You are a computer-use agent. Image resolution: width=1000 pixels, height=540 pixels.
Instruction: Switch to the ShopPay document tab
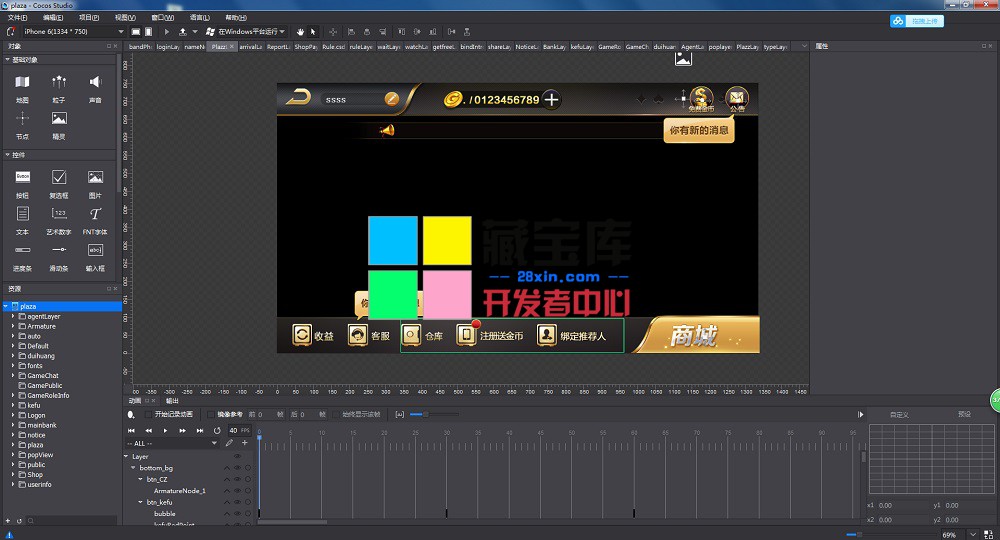click(306, 47)
